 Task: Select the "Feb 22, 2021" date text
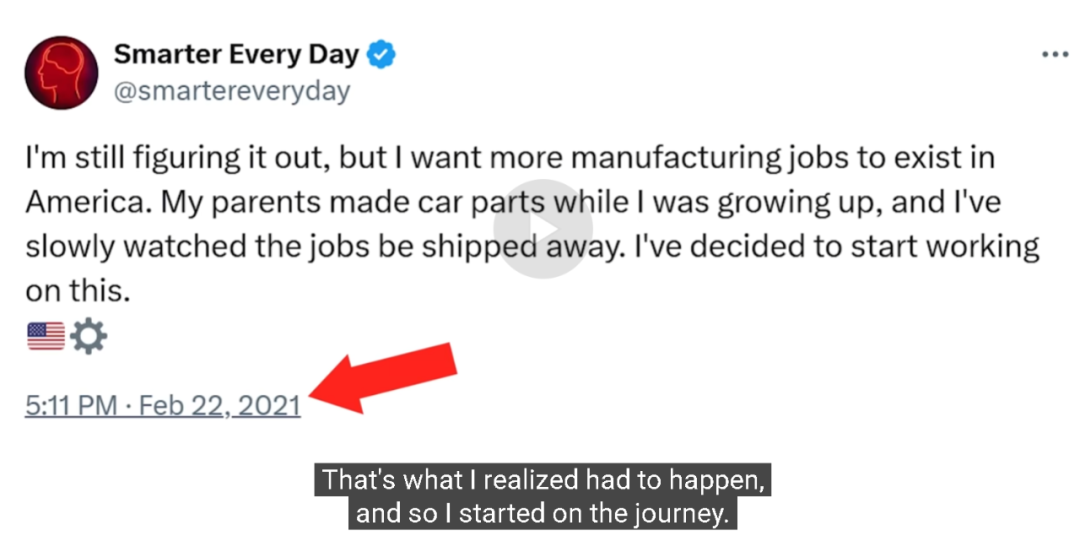pyautogui.click(x=220, y=406)
